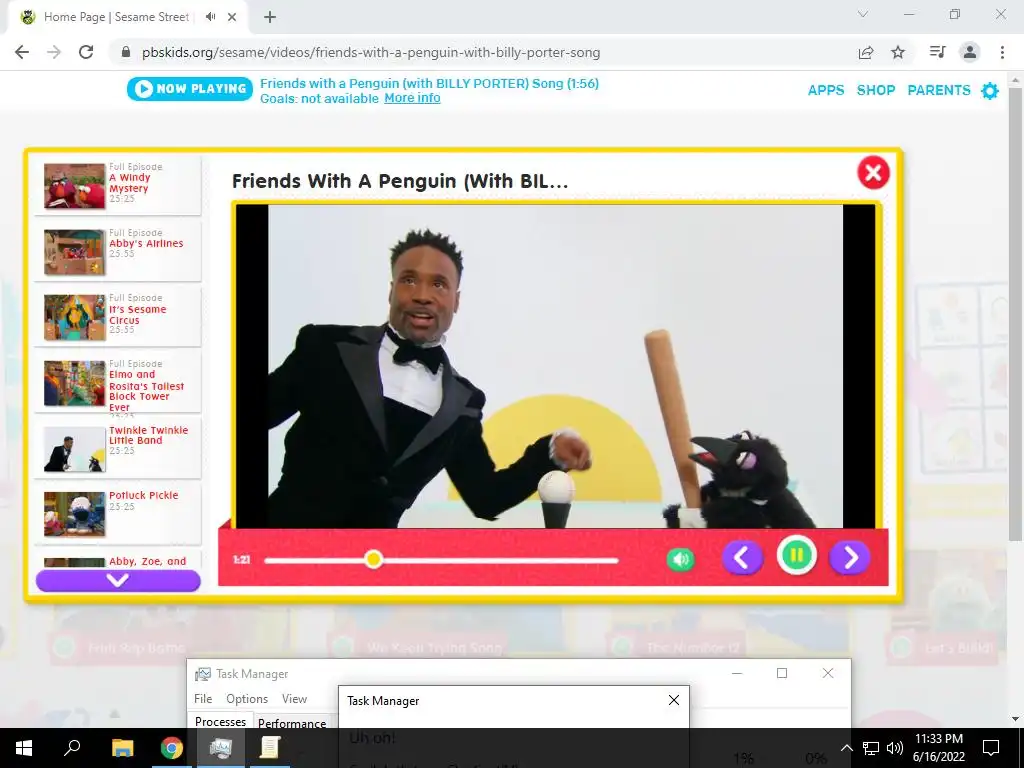Viewport: 1024px width, 768px height.
Task: Select Elmo and Rosita's Tallest Block Tower Ever
Action: (118, 383)
